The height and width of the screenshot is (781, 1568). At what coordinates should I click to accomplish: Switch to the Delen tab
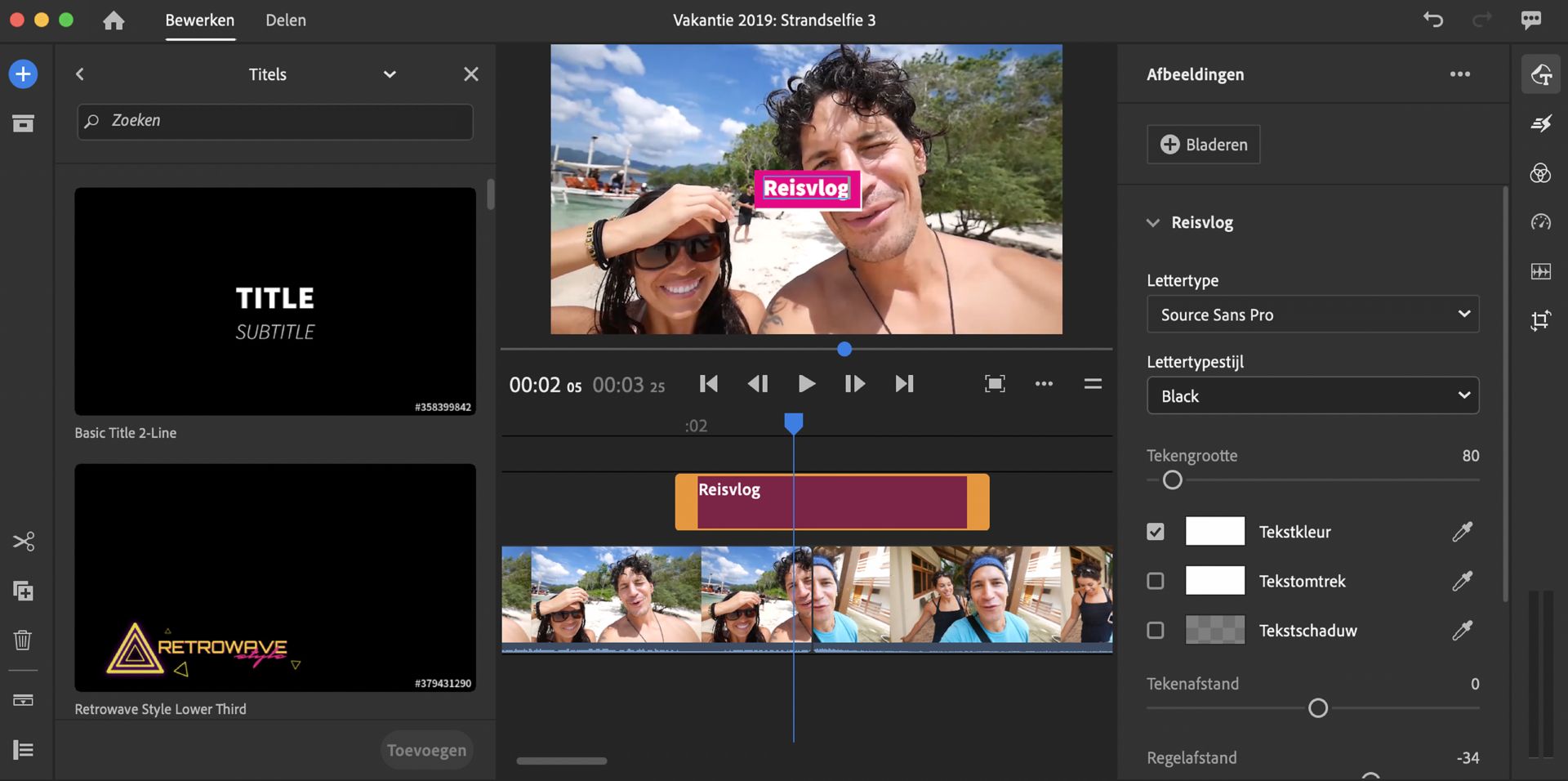[x=286, y=20]
